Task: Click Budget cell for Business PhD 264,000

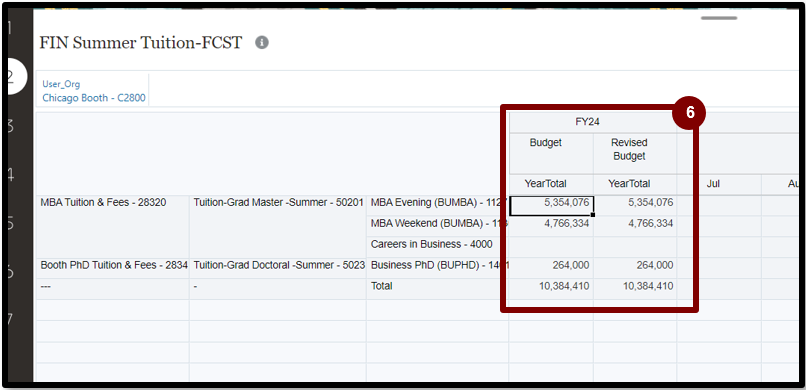Action: click(x=552, y=268)
